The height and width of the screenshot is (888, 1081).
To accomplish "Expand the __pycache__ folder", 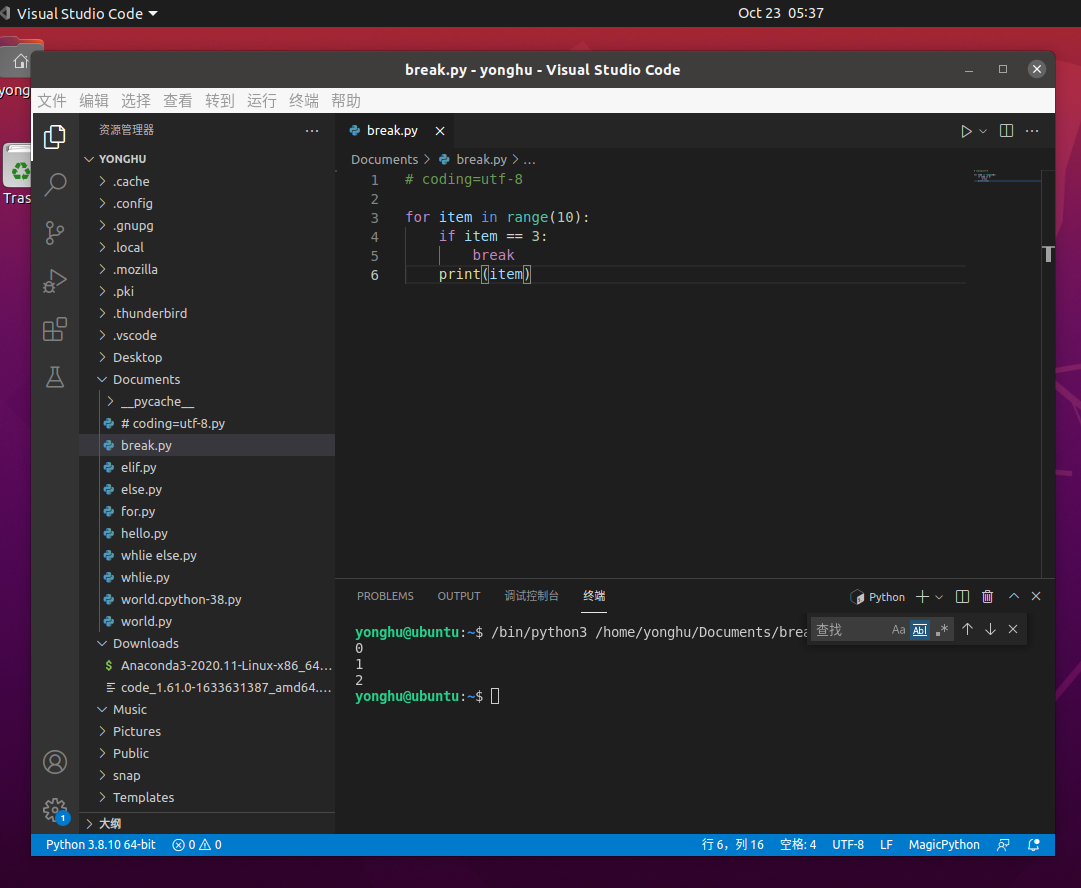I will tap(207, 402).
